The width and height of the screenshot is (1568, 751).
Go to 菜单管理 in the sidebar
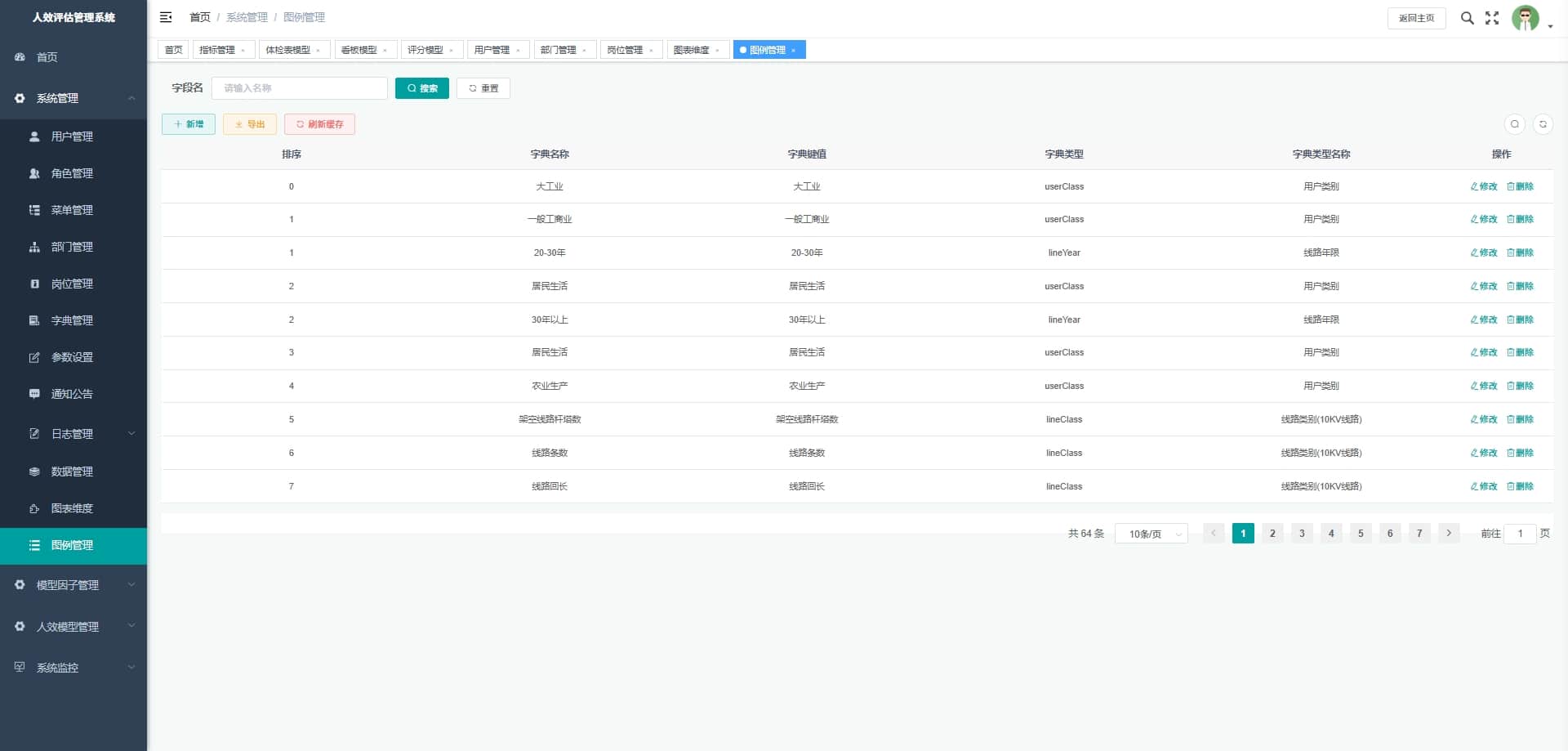pos(73,210)
